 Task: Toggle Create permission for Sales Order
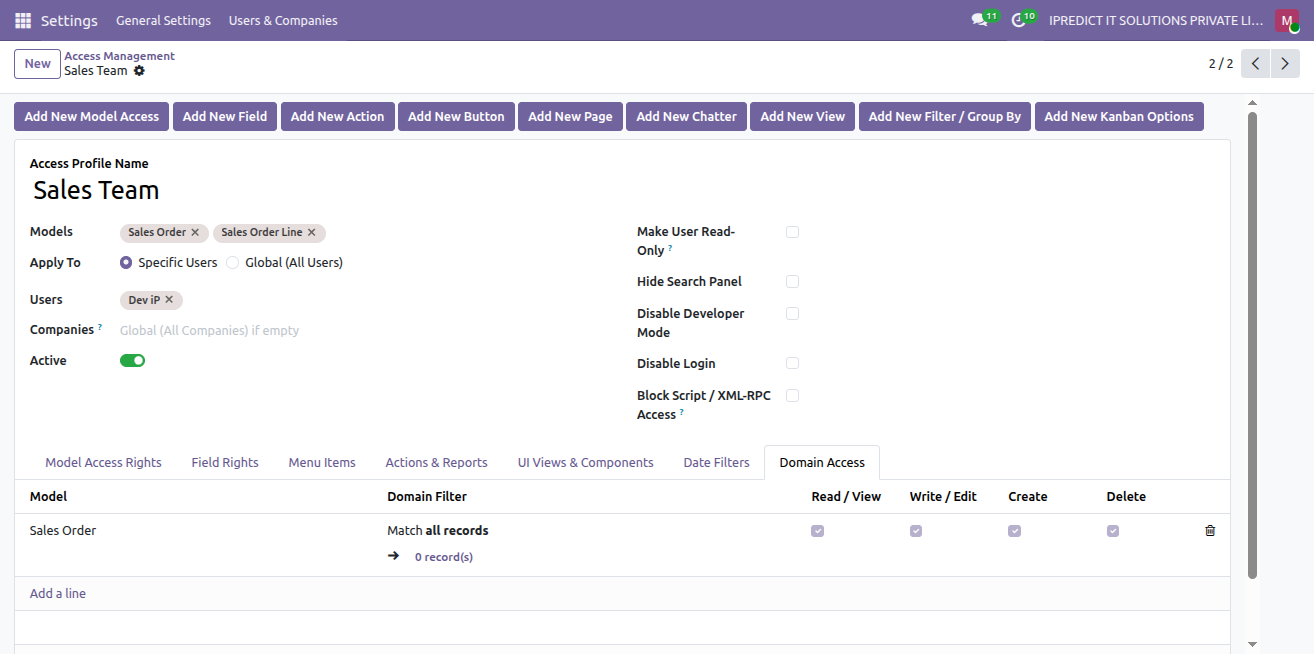click(1015, 531)
